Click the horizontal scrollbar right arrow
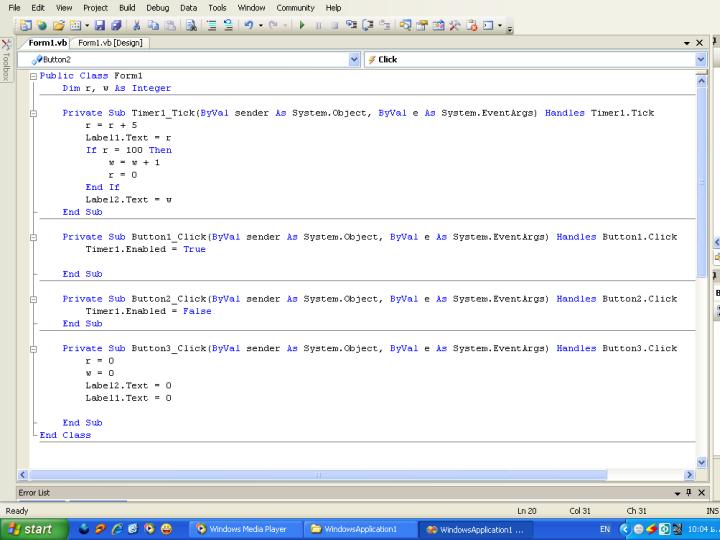The width and height of the screenshot is (720, 540). click(689, 475)
